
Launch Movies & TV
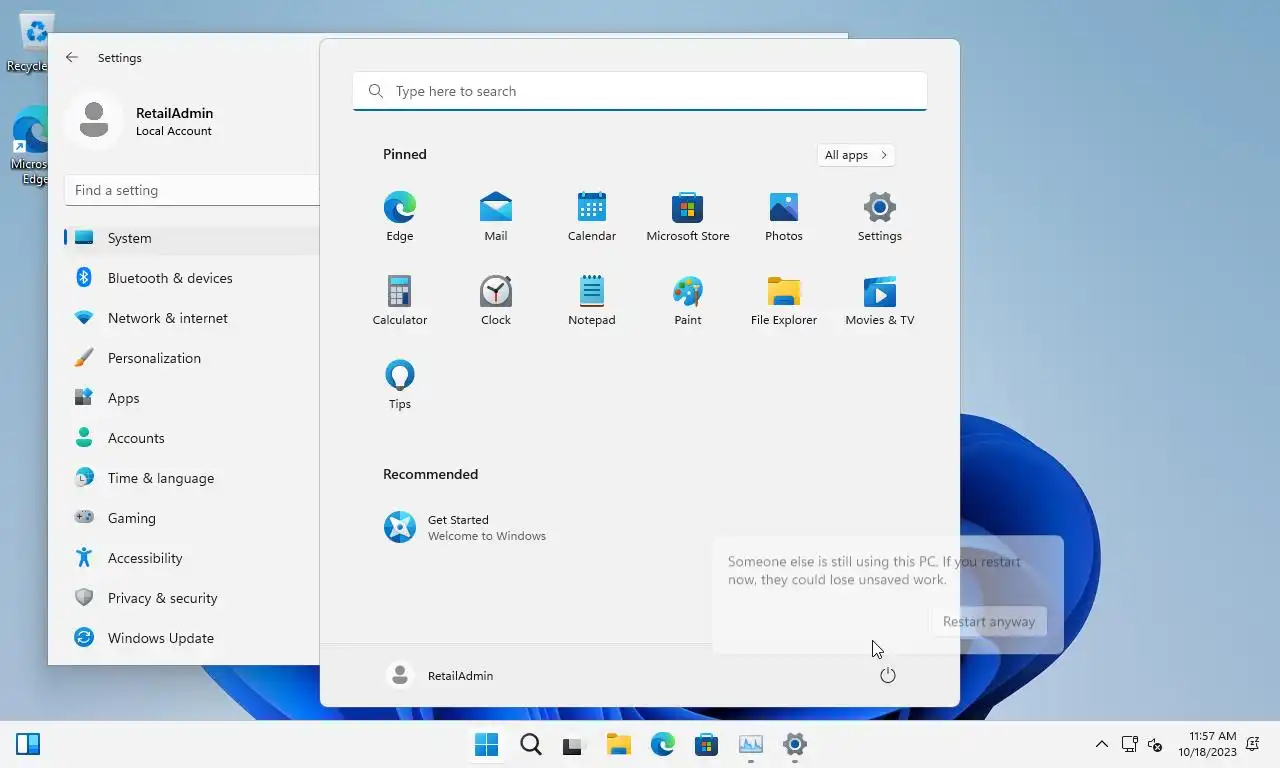880,301
